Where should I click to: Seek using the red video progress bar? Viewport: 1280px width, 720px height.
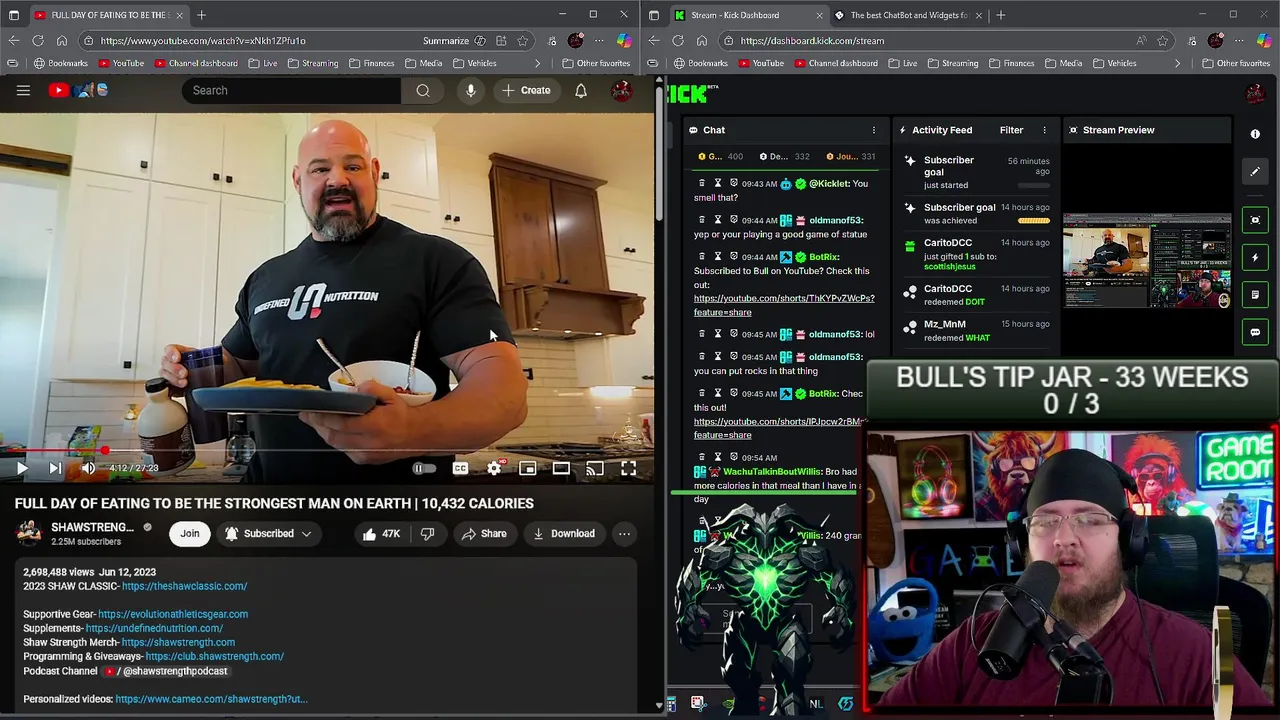327,450
